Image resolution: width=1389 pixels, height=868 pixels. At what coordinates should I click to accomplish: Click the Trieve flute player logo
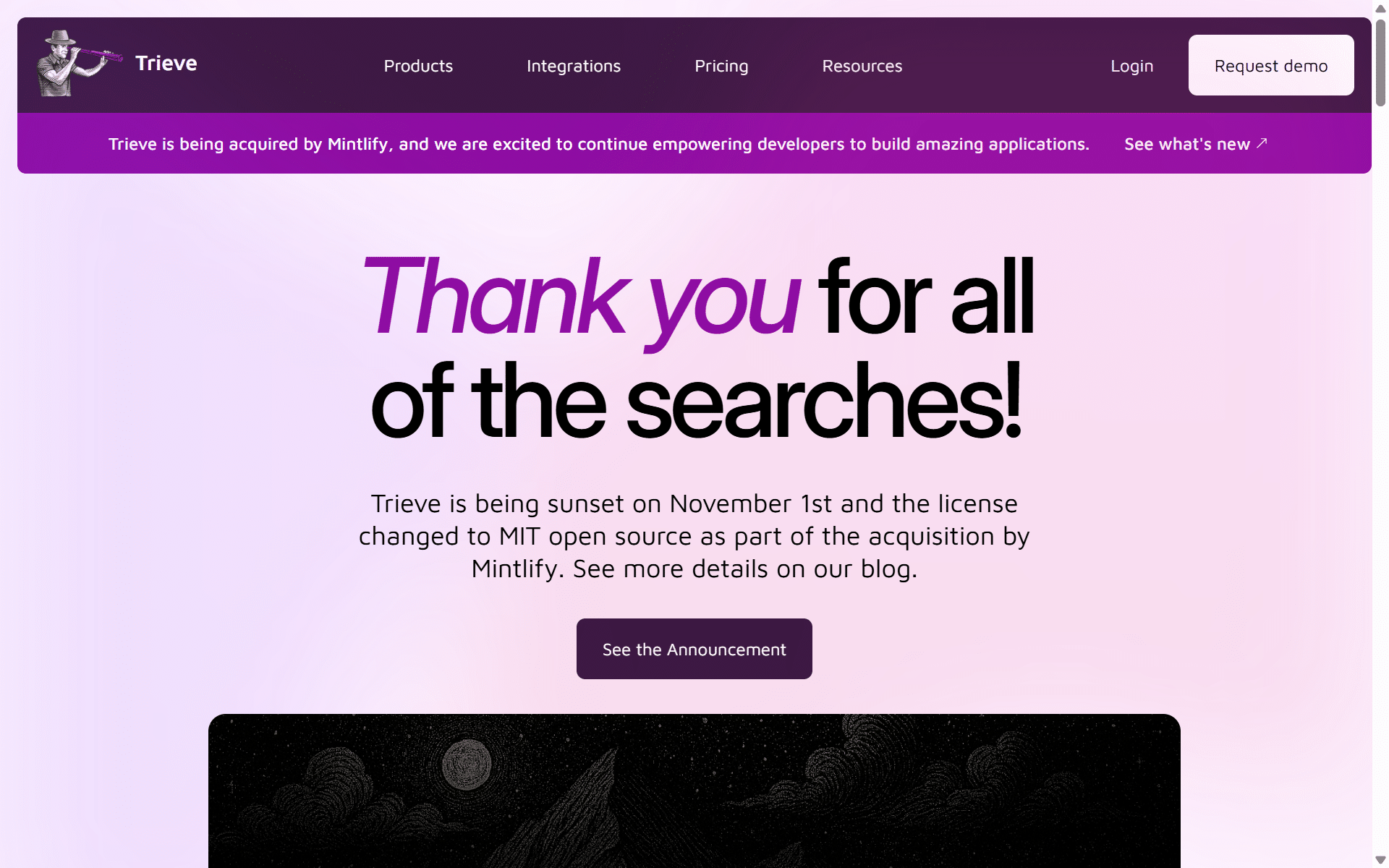79,64
